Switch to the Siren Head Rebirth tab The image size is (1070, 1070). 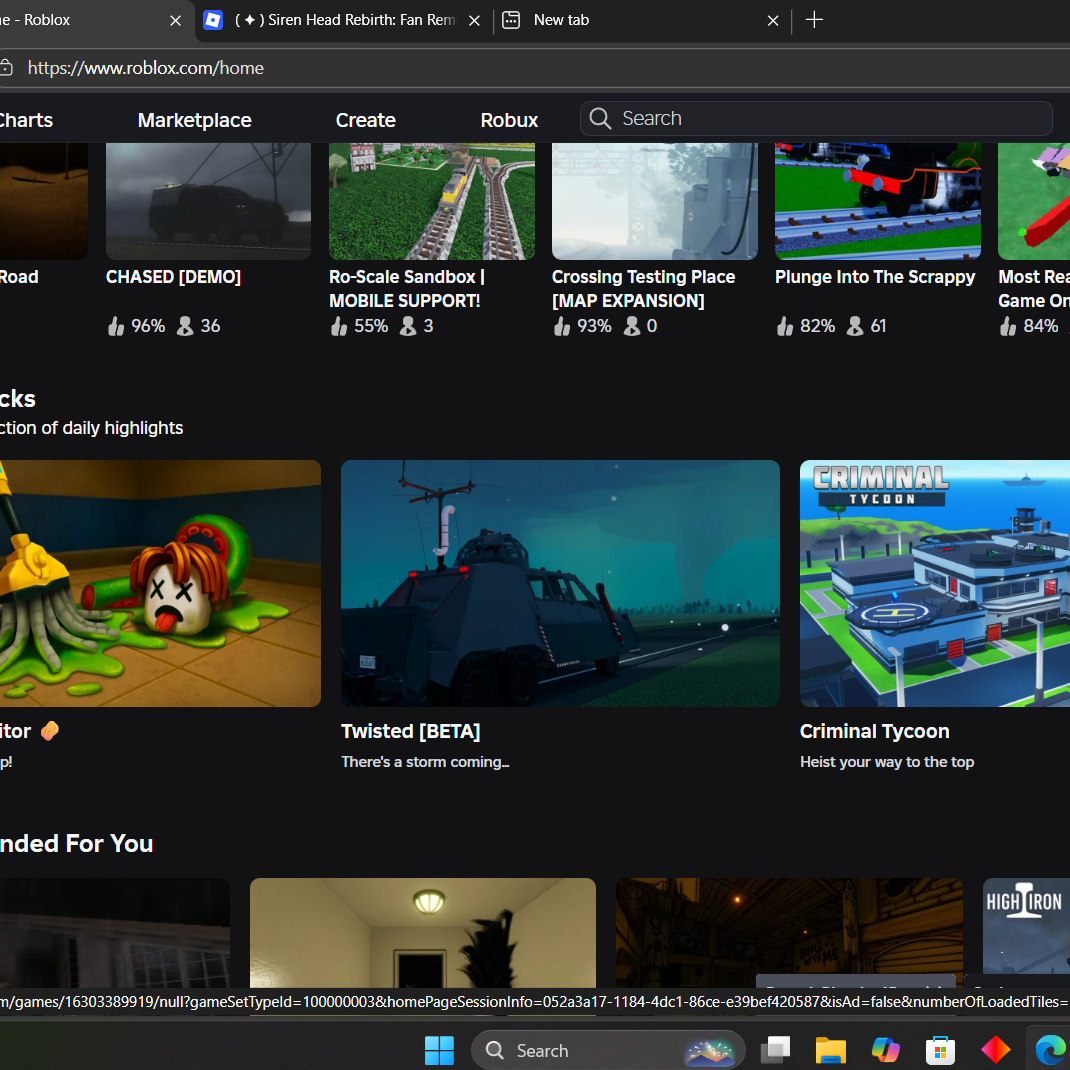pos(340,20)
